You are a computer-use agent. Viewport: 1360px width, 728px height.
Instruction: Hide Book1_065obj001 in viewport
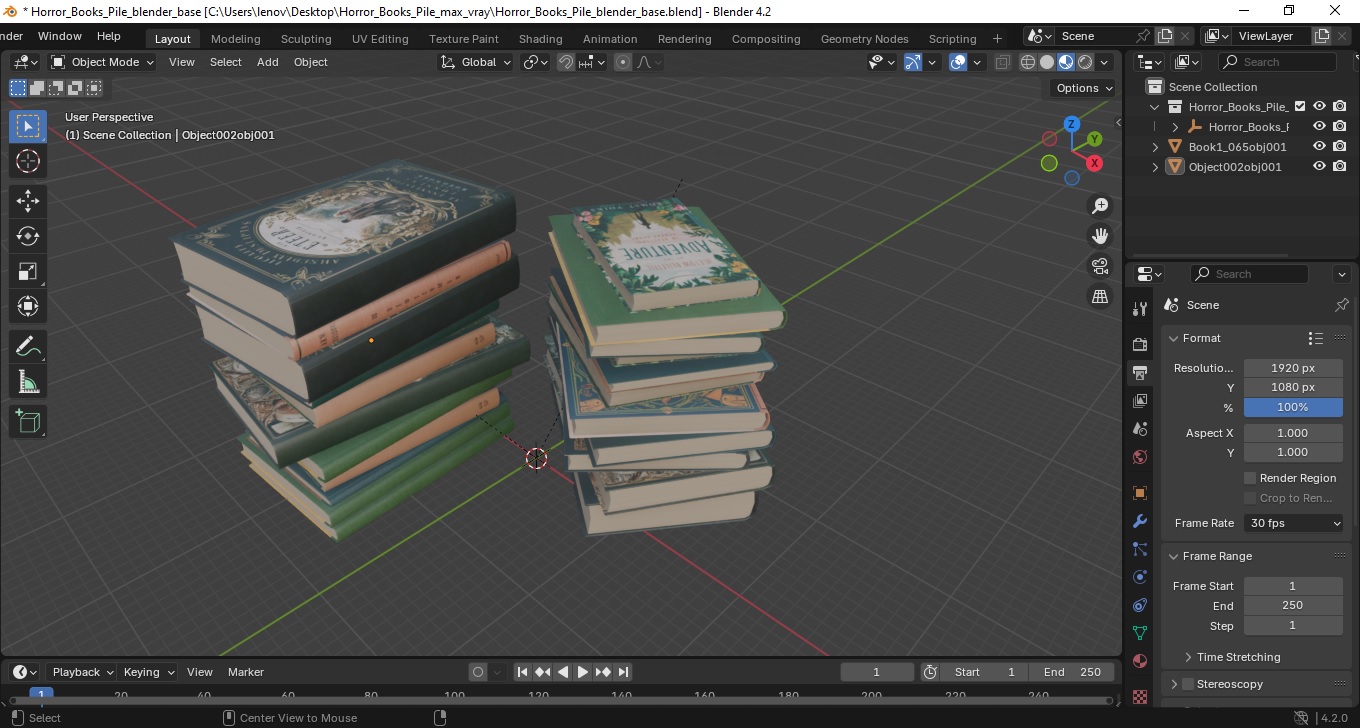pos(1319,146)
